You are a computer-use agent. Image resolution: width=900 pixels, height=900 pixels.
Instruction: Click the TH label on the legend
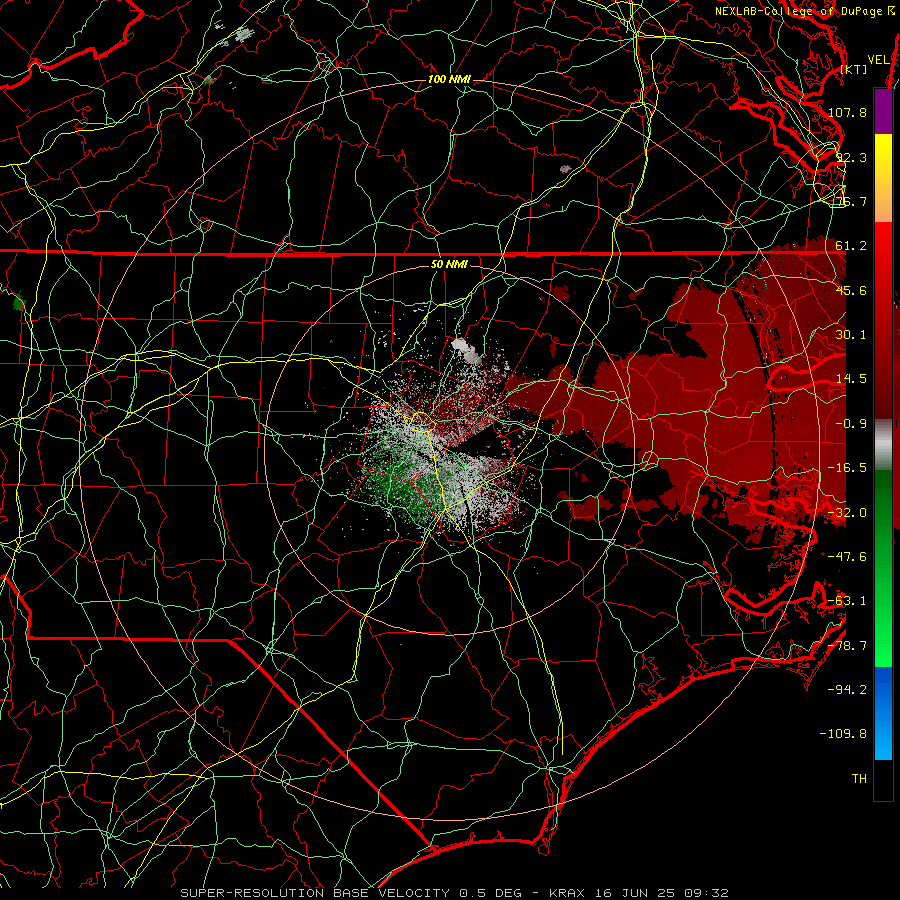point(859,779)
